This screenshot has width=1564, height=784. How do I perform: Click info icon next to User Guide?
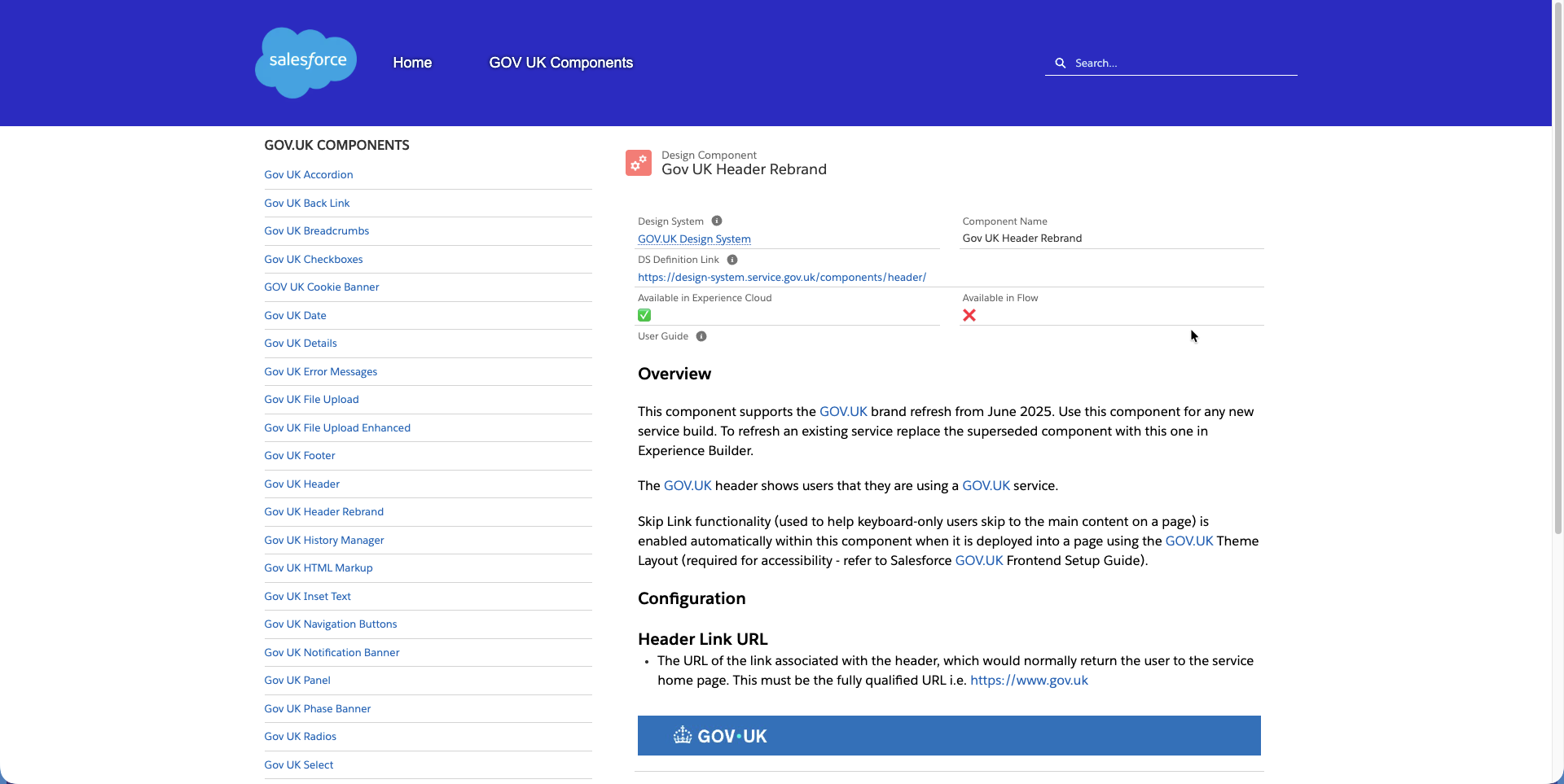pos(701,336)
